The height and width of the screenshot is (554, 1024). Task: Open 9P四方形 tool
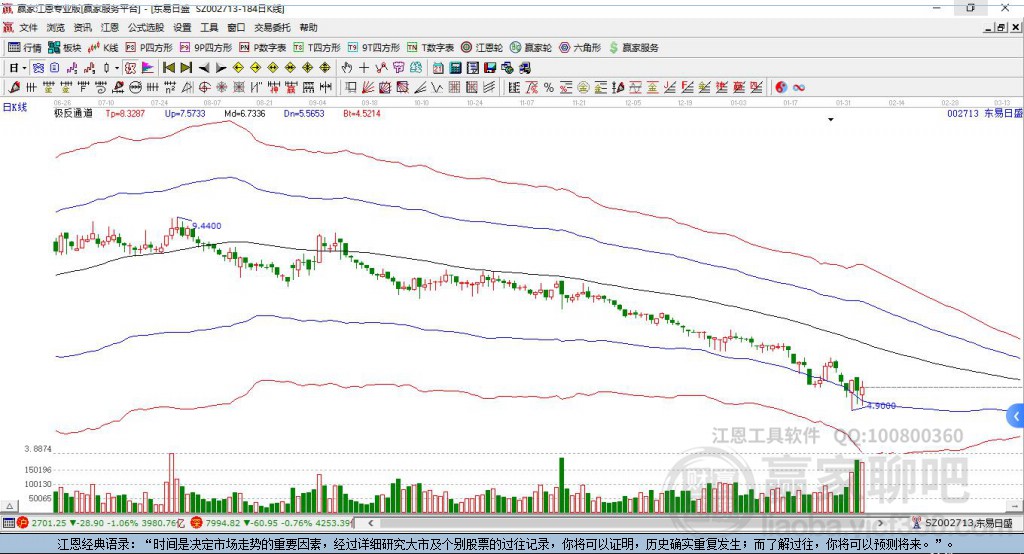(x=206, y=48)
